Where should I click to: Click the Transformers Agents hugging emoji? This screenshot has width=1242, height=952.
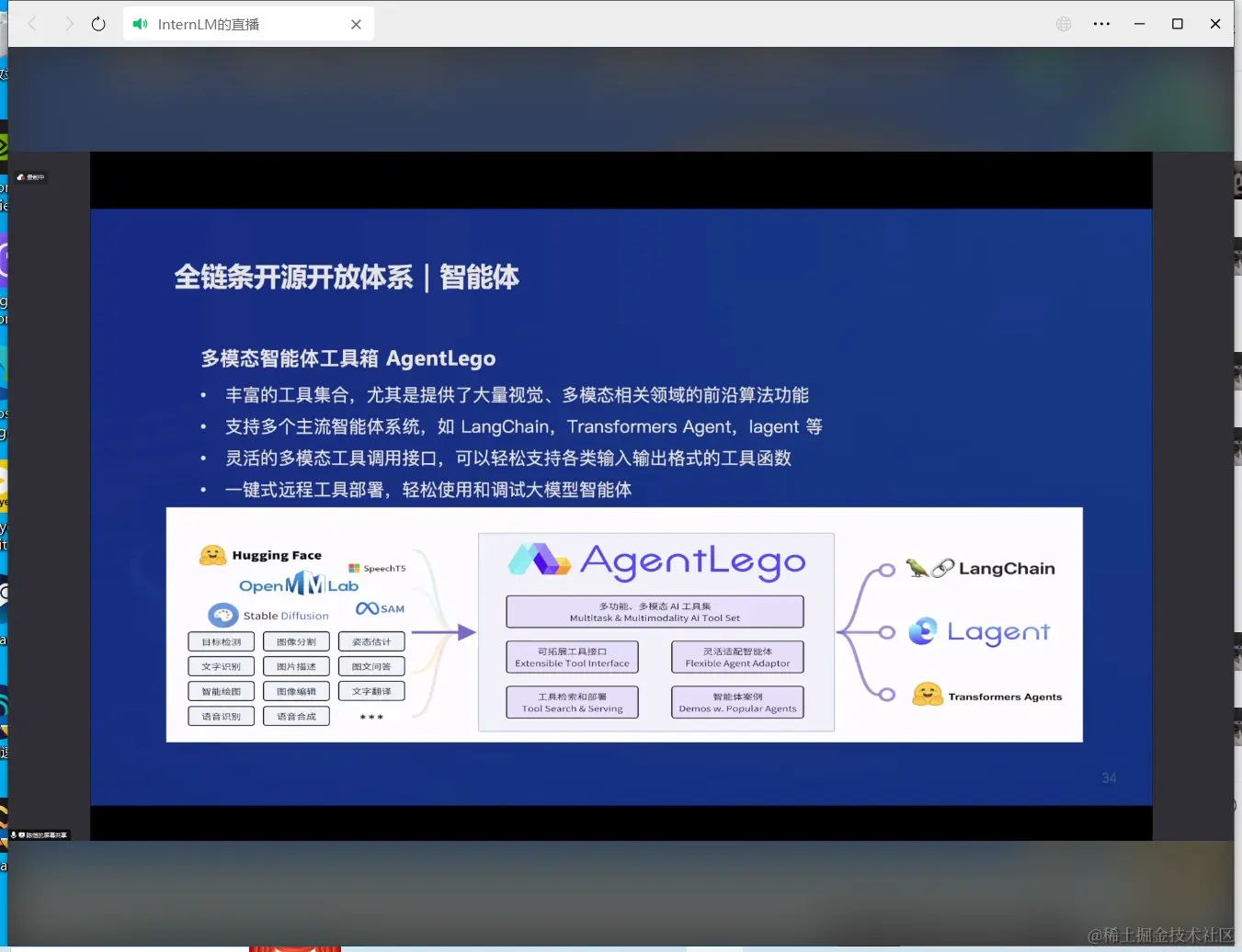click(928, 695)
